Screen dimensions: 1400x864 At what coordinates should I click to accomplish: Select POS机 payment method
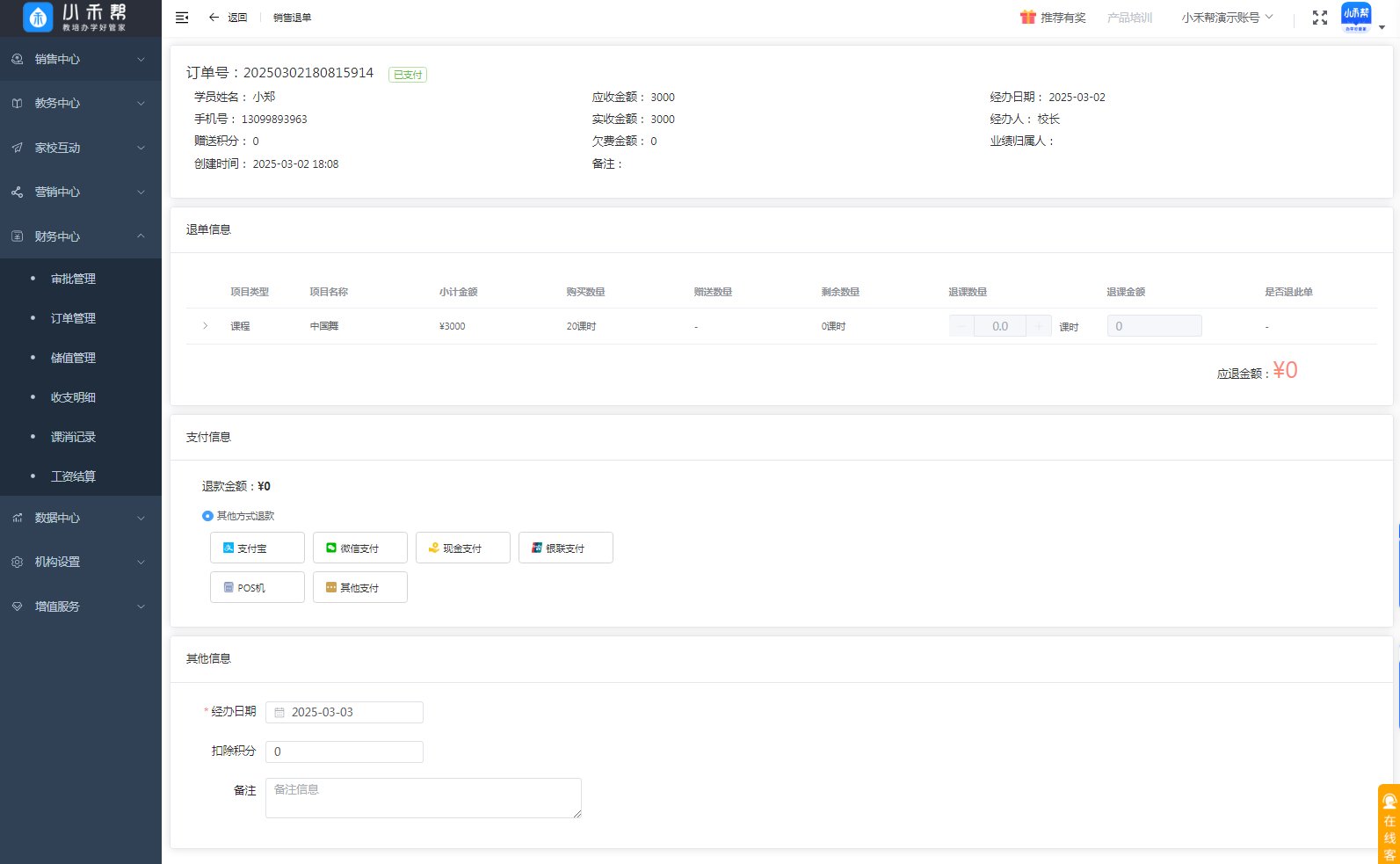(258, 587)
